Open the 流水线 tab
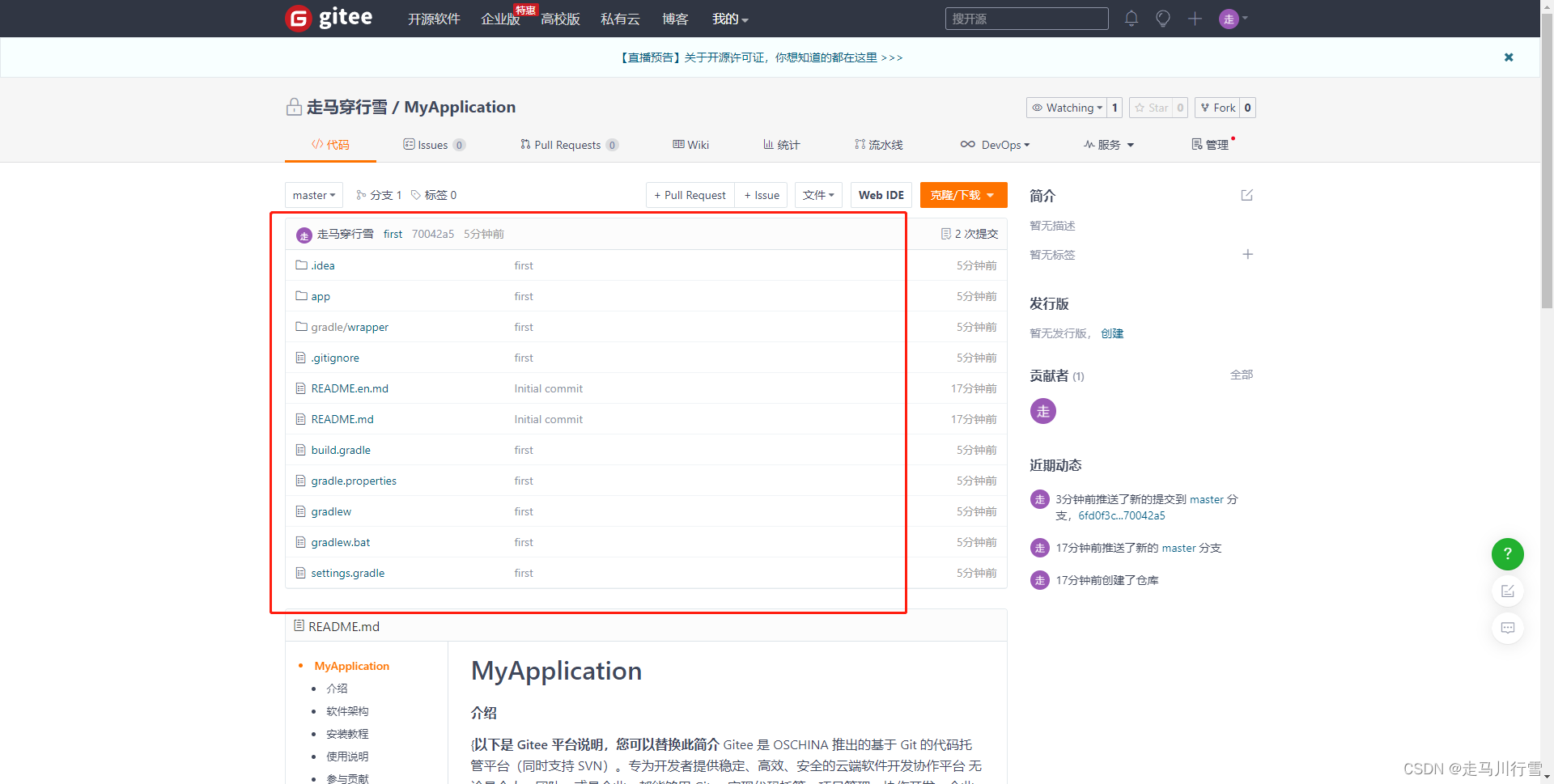 (878, 145)
